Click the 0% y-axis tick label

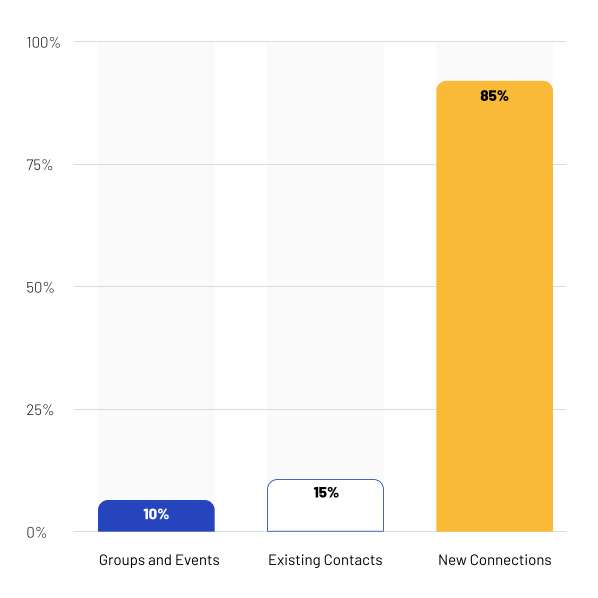point(36,532)
